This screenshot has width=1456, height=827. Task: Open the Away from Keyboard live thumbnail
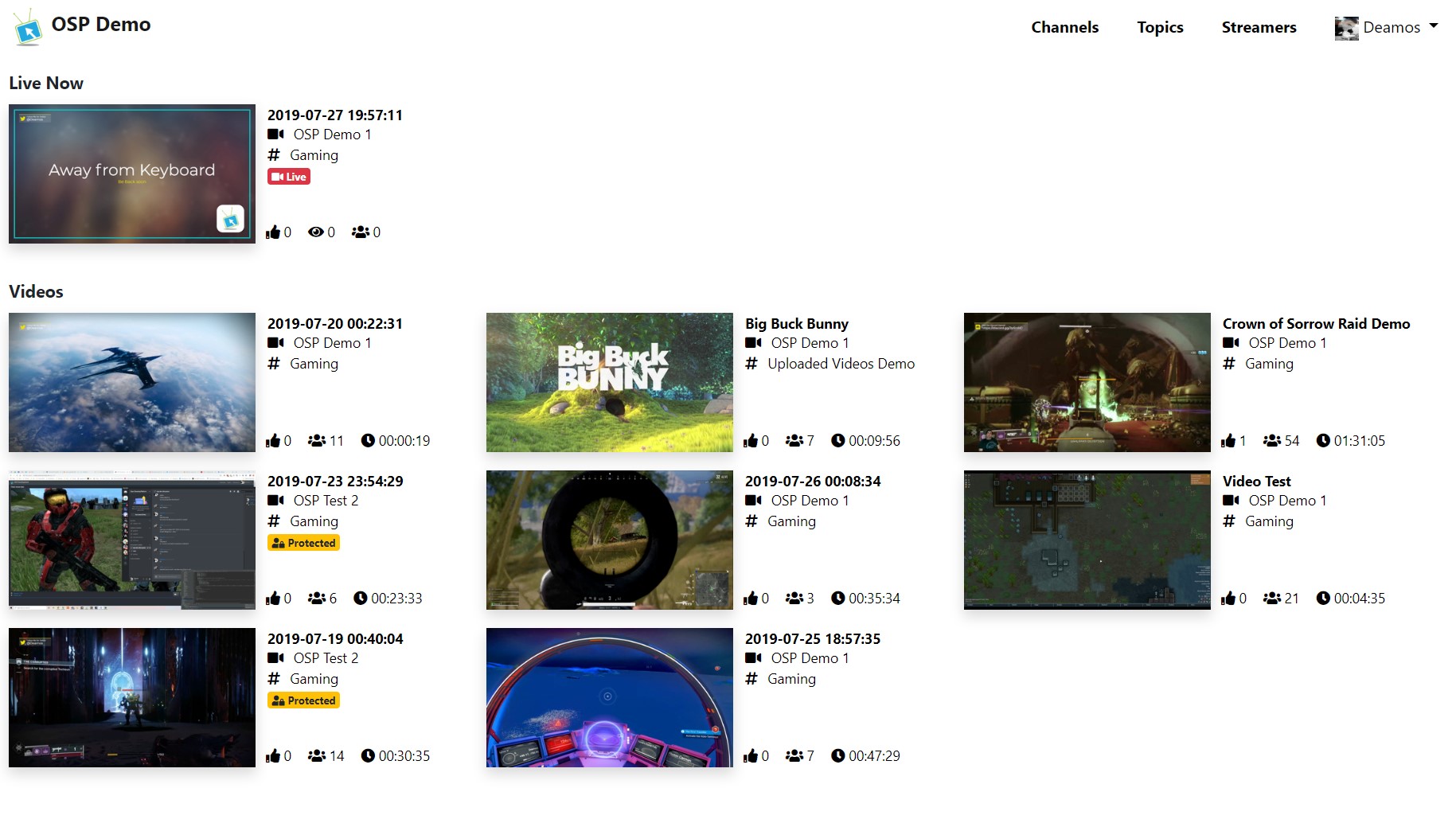(x=132, y=174)
